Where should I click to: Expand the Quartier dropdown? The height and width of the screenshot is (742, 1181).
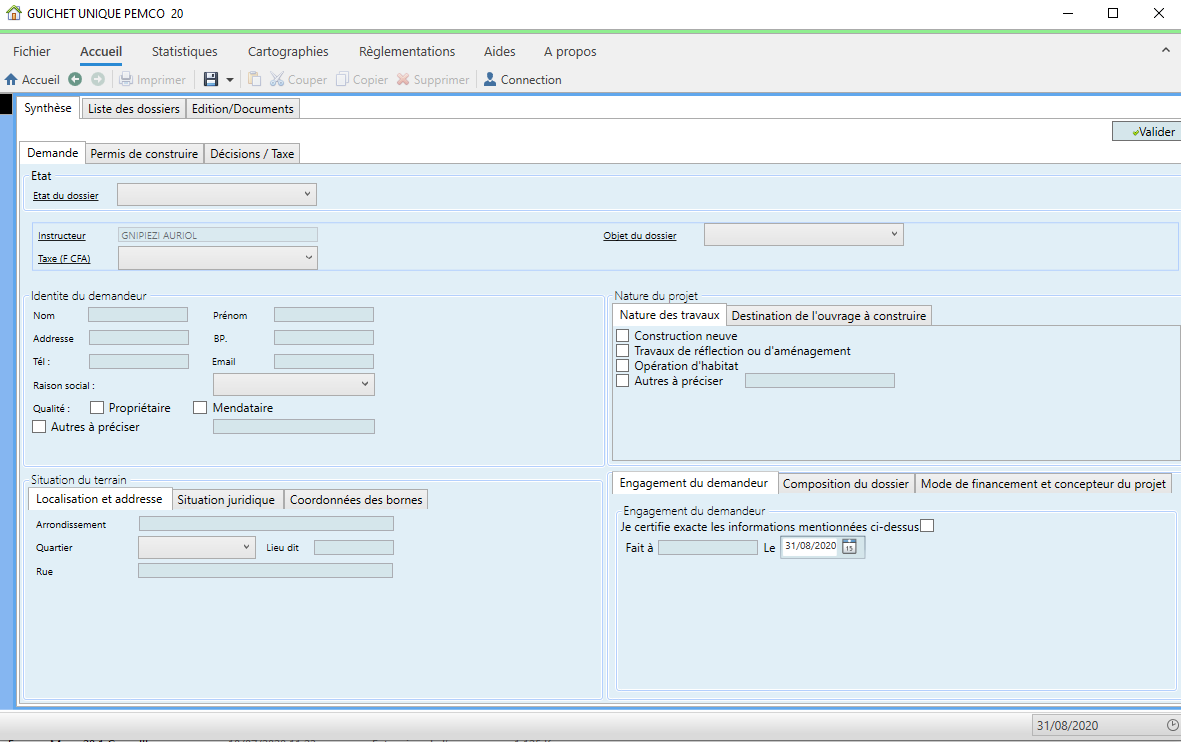click(x=197, y=548)
